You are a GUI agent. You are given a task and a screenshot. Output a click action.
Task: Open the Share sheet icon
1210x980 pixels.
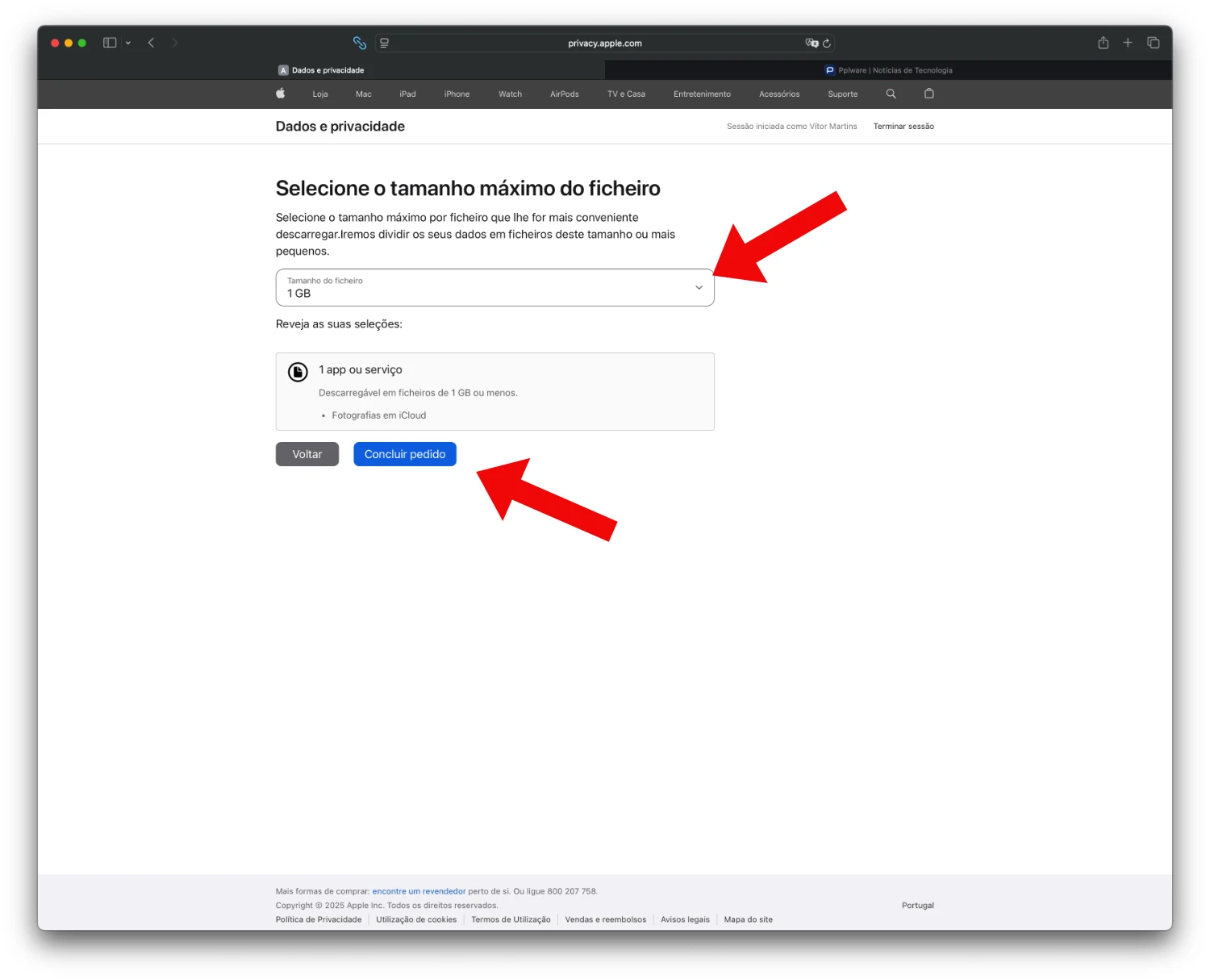tap(1103, 43)
